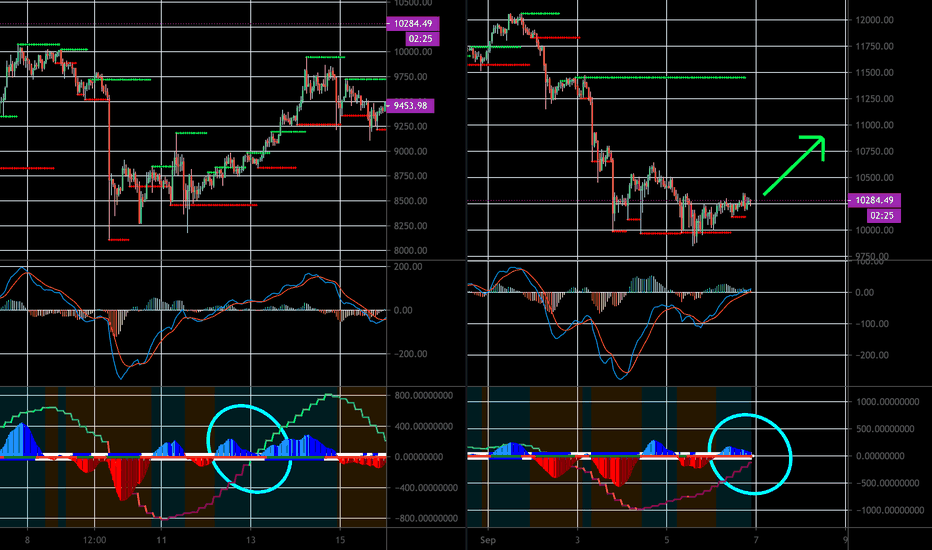Click the 02:25 countdown label on right chart
The height and width of the screenshot is (550, 932).
884,215
